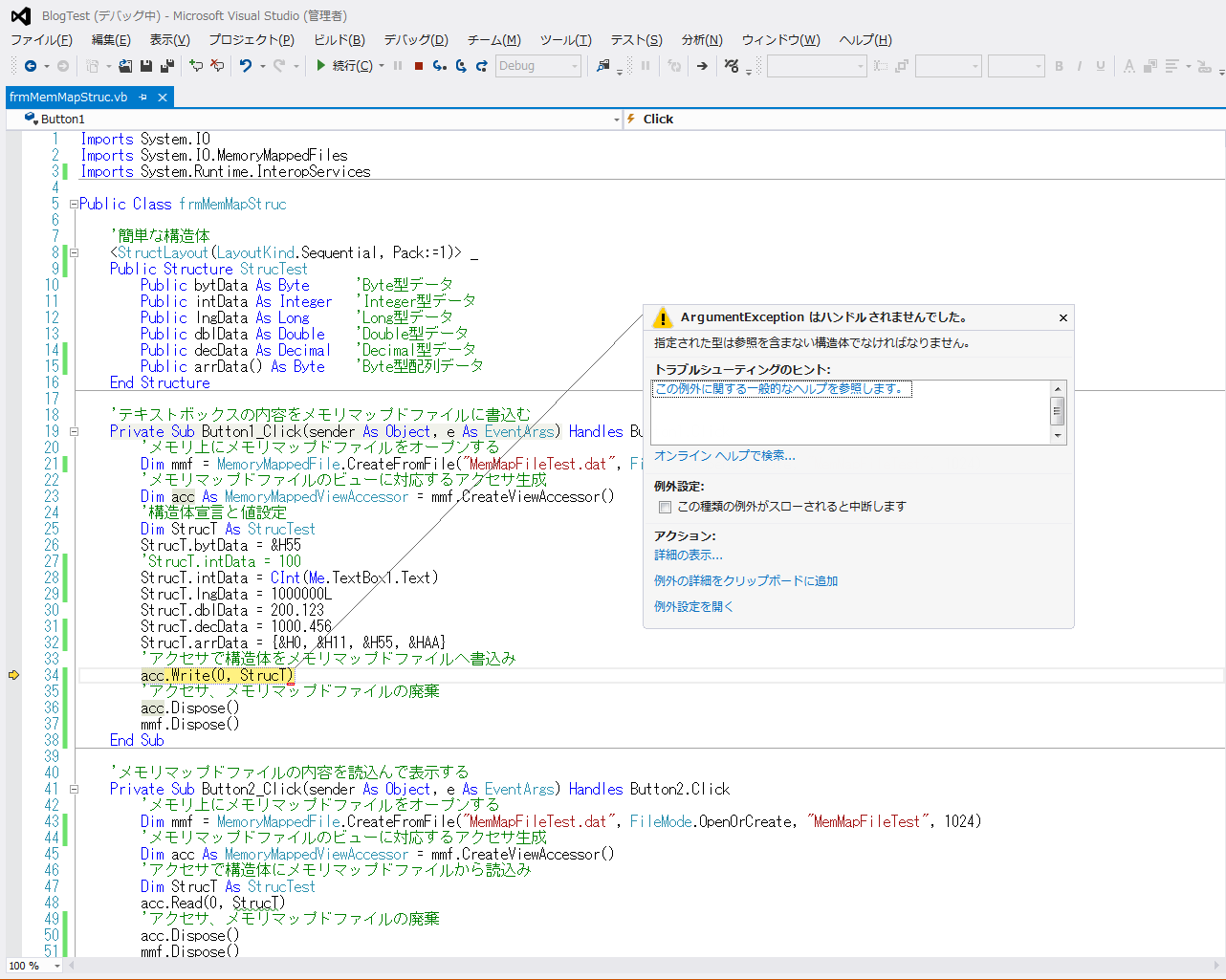Click the 詳細の表示... link in exception dialog
This screenshot has width=1226, height=980.
[688, 555]
